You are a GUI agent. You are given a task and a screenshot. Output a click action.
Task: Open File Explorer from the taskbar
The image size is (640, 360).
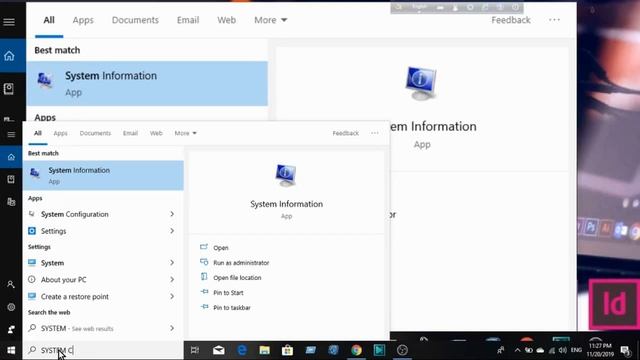click(x=264, y=350)
